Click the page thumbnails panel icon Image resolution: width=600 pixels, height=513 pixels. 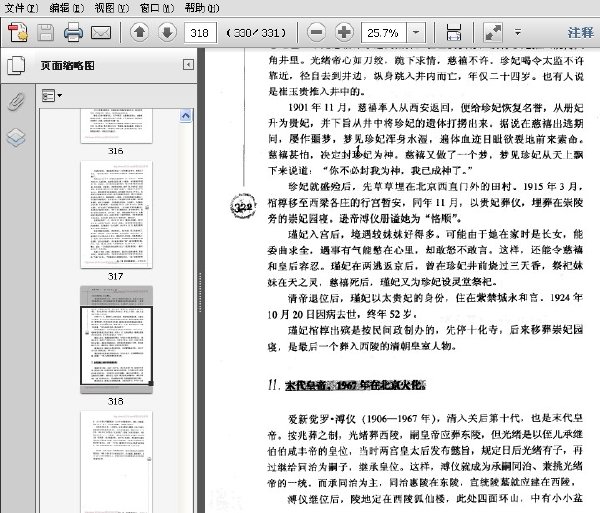point(16,65)
